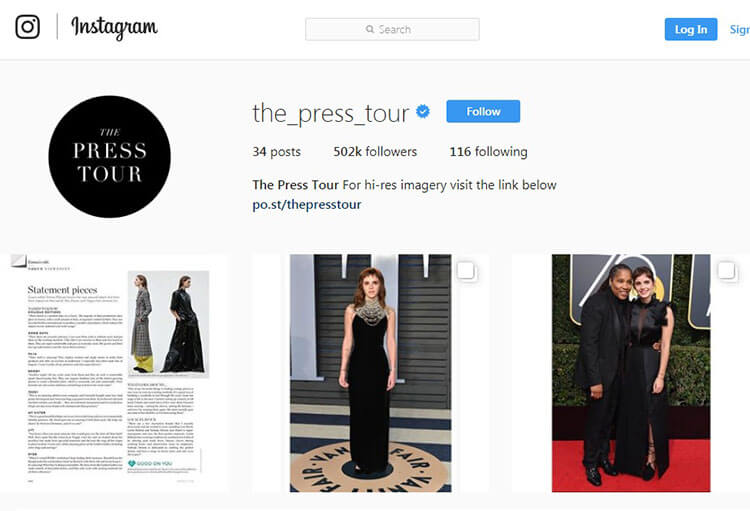Click the multi-photo icon on red carpet post

tap(726, 271)
